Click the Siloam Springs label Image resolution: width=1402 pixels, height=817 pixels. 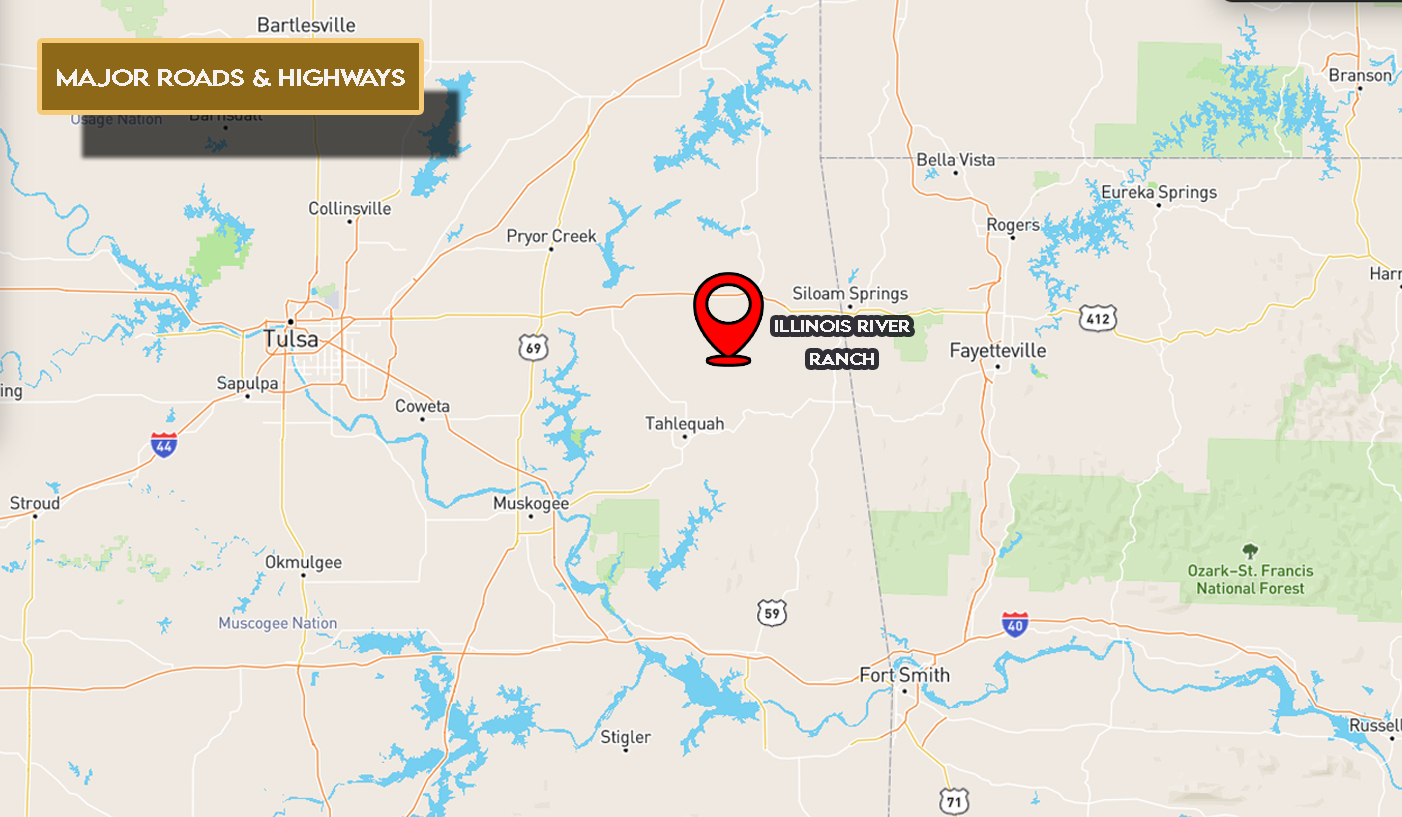pos(850,293)
